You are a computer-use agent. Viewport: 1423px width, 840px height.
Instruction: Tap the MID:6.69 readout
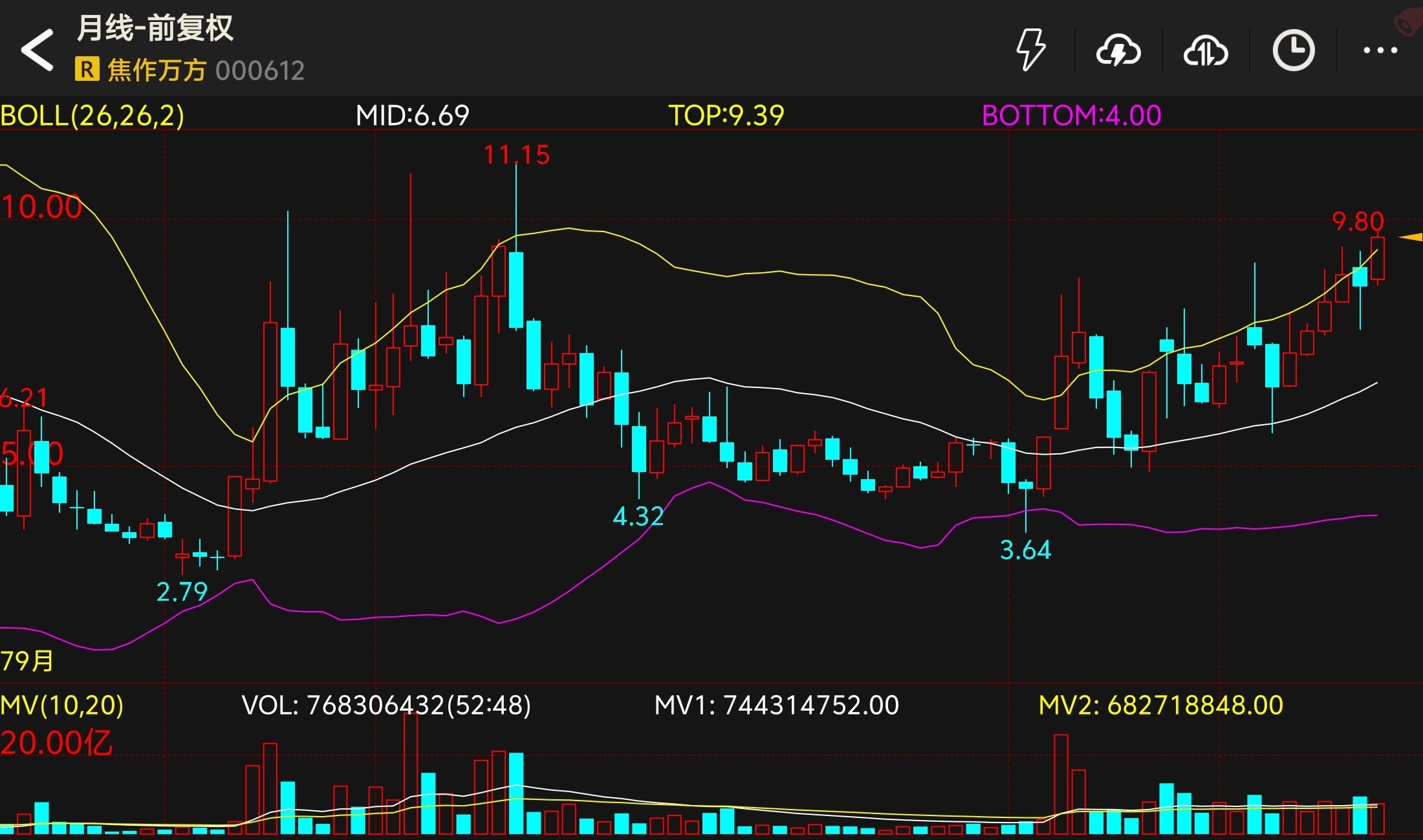(x=412, y=116)
